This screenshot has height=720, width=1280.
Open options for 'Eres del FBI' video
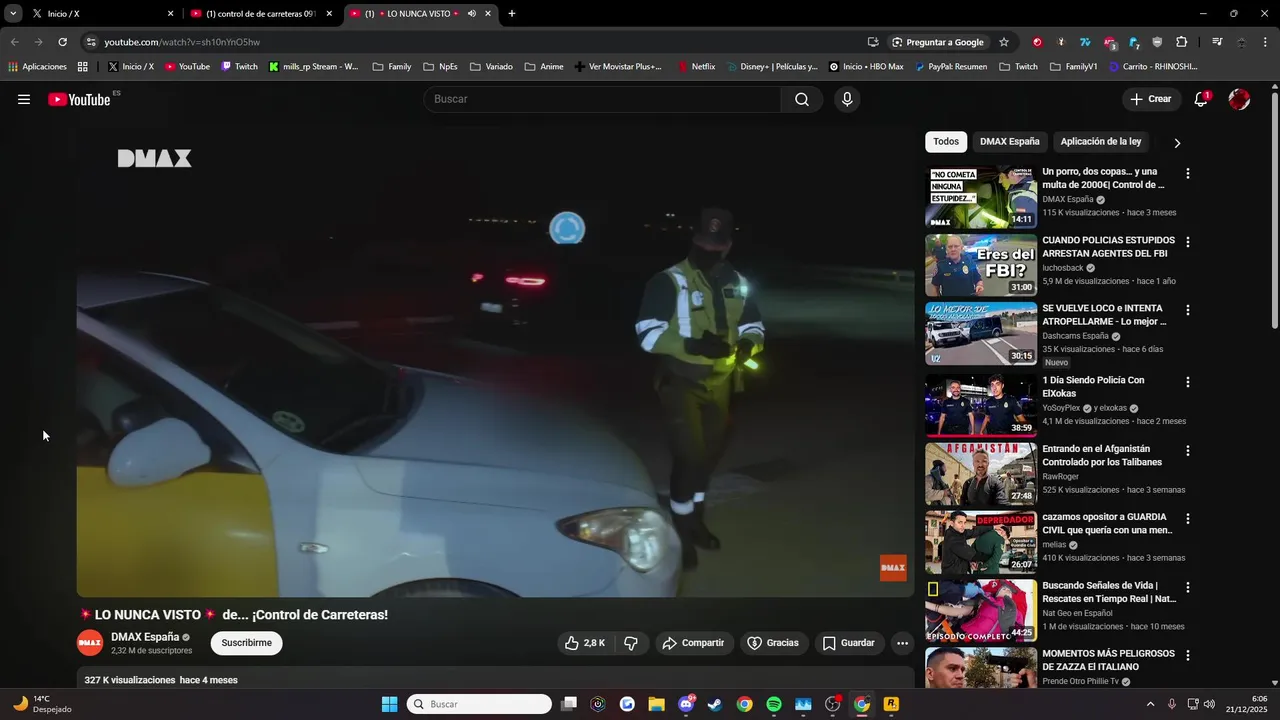1188,242
